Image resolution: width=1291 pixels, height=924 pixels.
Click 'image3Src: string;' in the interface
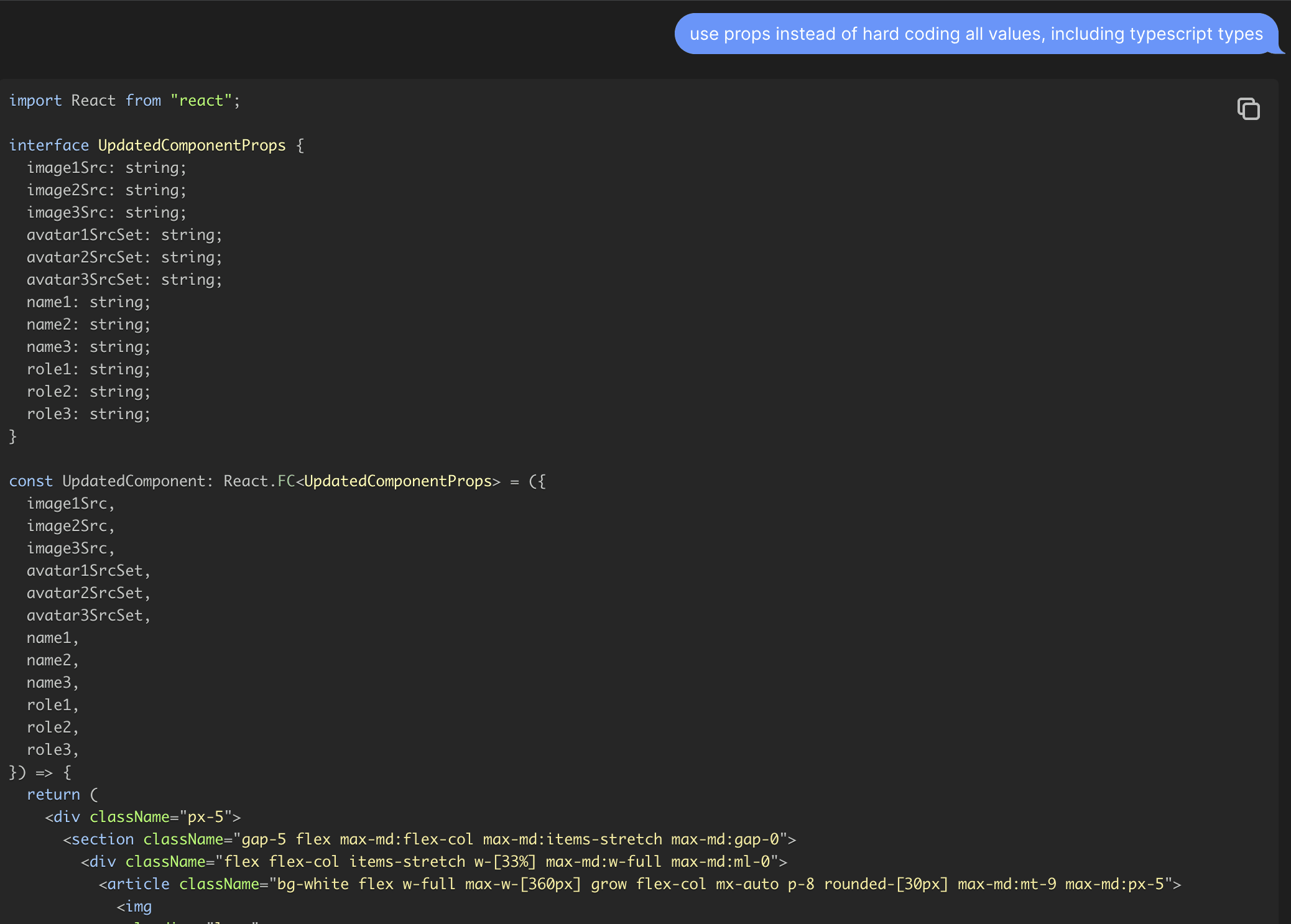(x=106, y=213)
